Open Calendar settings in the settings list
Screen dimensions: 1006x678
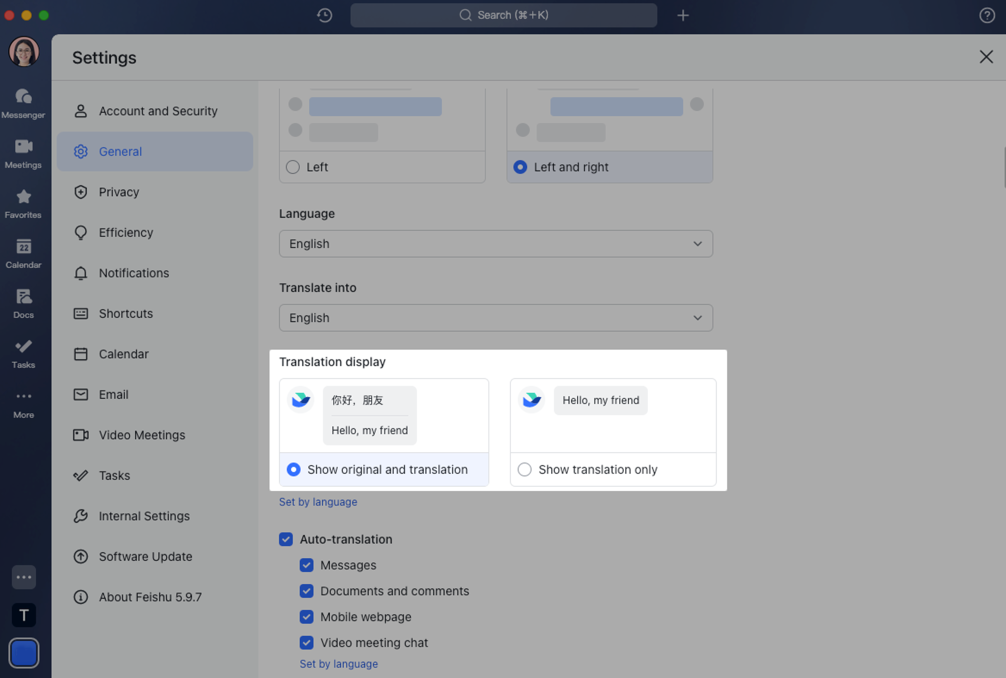(x=155, y=354)
